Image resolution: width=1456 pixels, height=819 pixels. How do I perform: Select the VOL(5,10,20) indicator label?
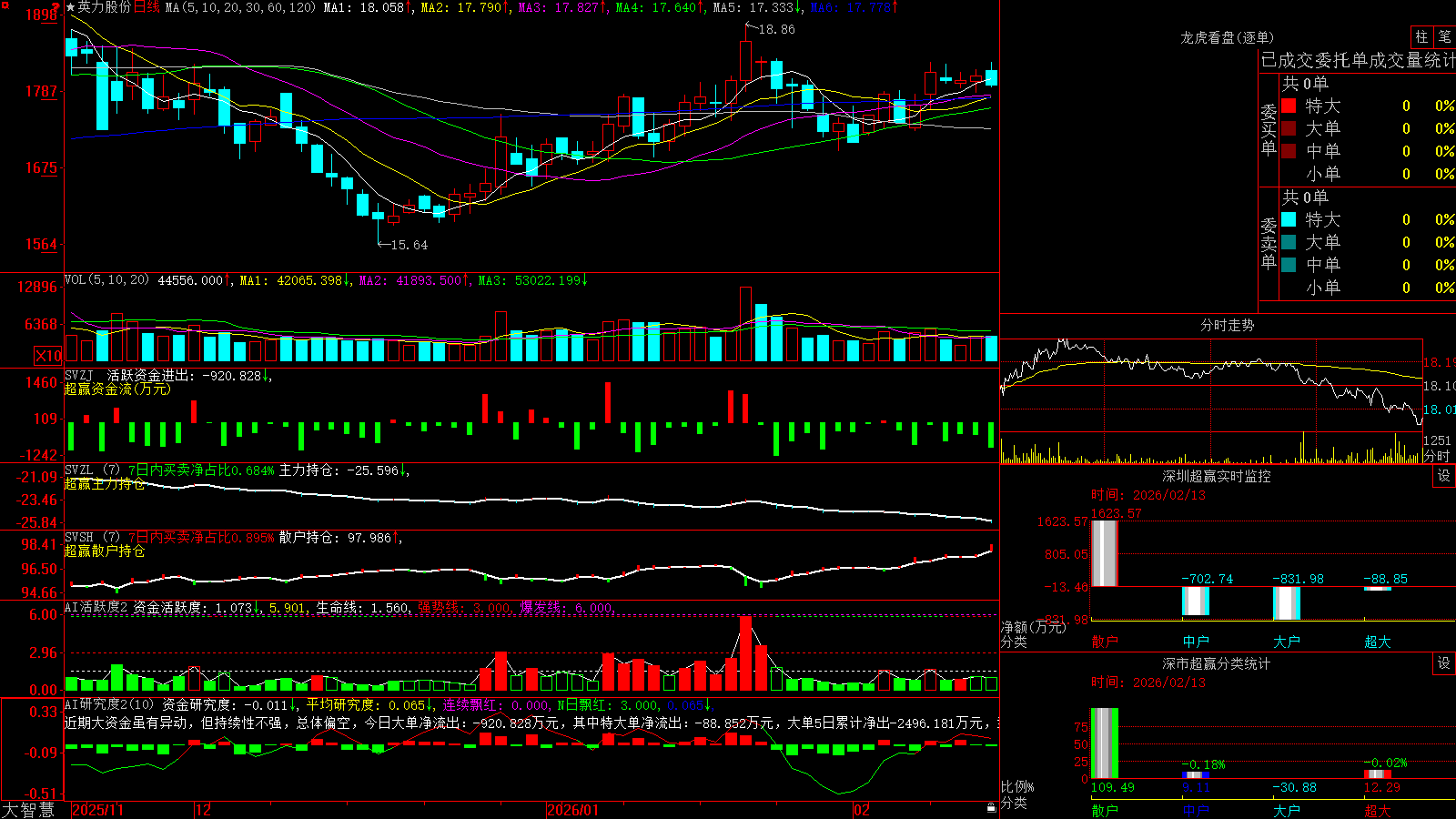[106, 280]
